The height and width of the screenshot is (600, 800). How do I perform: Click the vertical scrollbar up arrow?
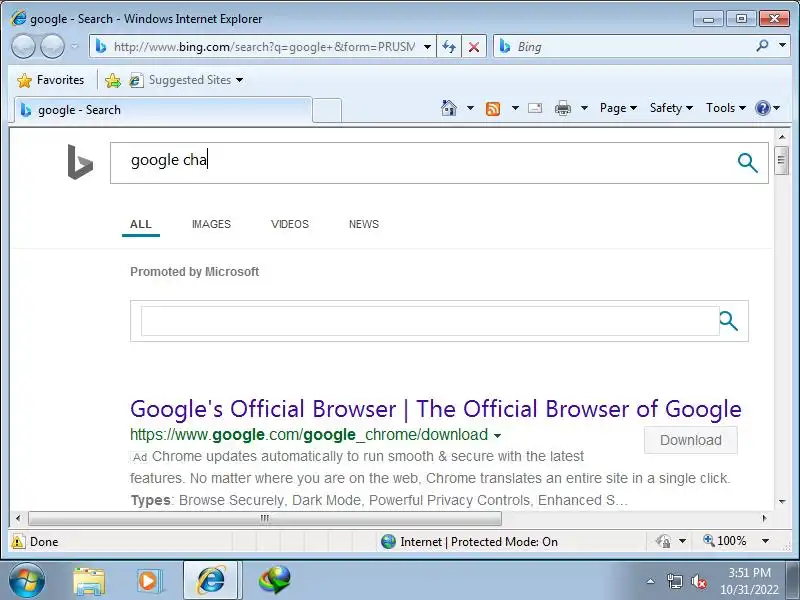pos(782,137)
